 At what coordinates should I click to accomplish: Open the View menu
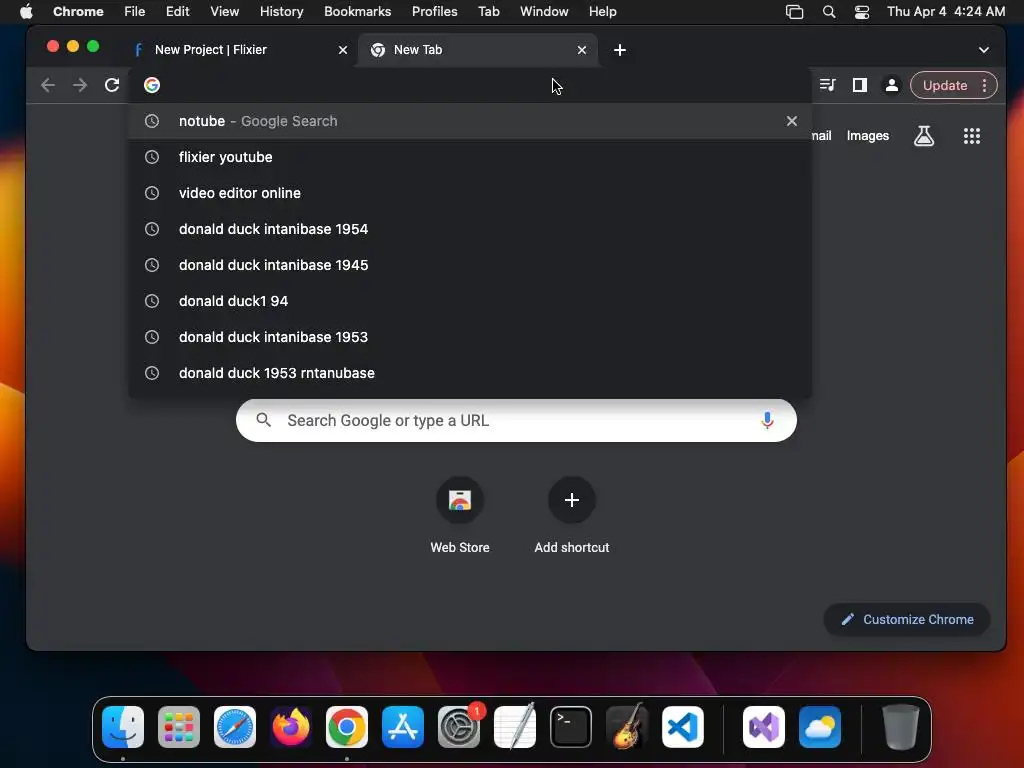[x=225, y=11]
